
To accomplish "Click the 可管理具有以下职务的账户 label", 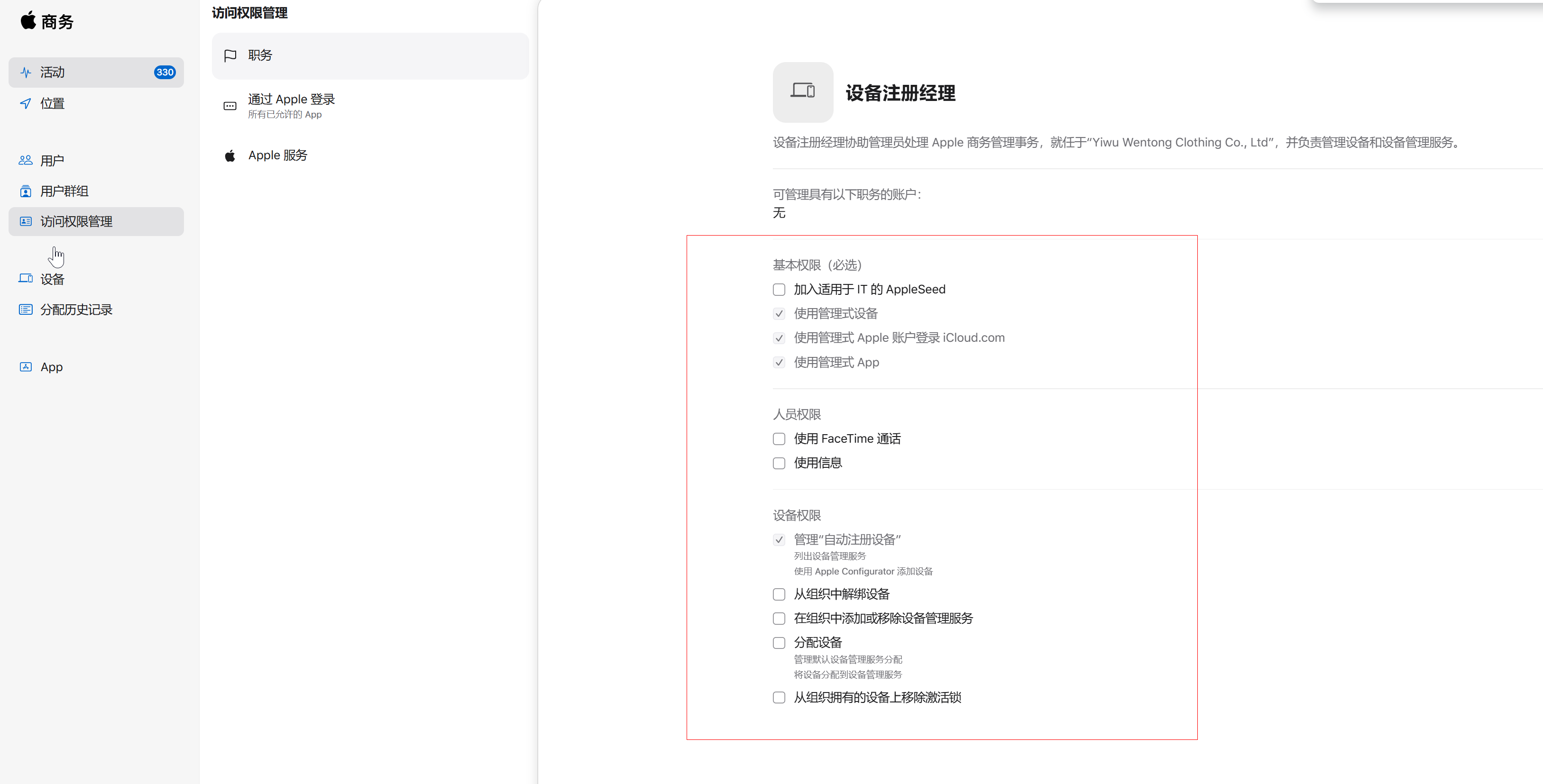I will coord(846,195).
